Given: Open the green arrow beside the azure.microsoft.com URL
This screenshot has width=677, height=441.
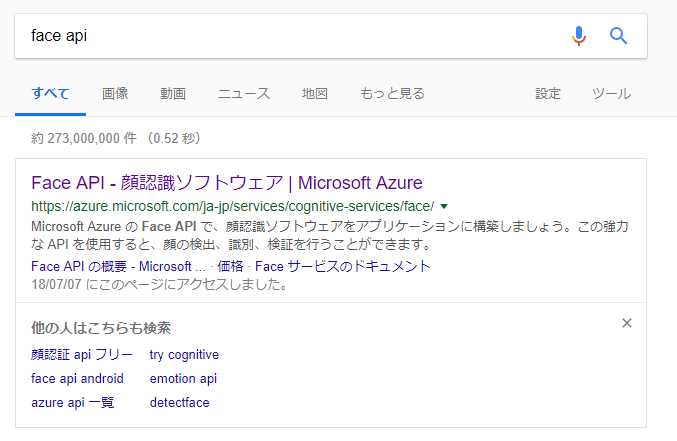Looking at the screenshot, I should coord(444,206).
